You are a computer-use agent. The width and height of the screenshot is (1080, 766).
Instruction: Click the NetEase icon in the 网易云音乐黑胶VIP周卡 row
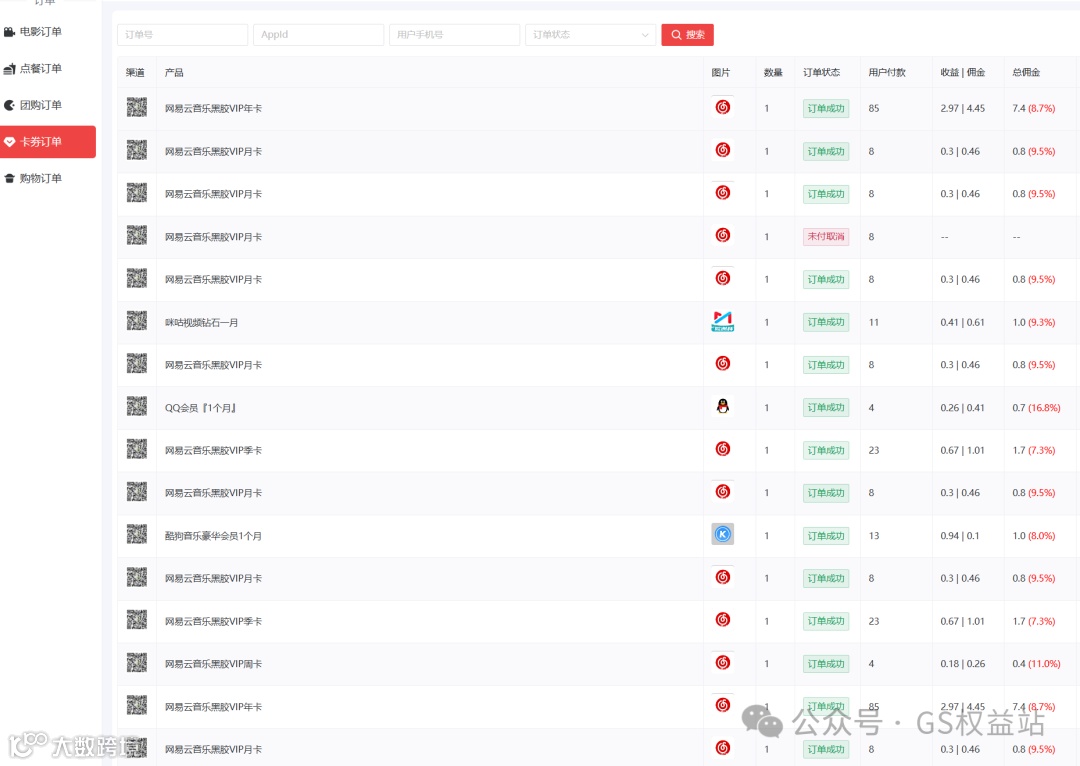pos(723,662)
